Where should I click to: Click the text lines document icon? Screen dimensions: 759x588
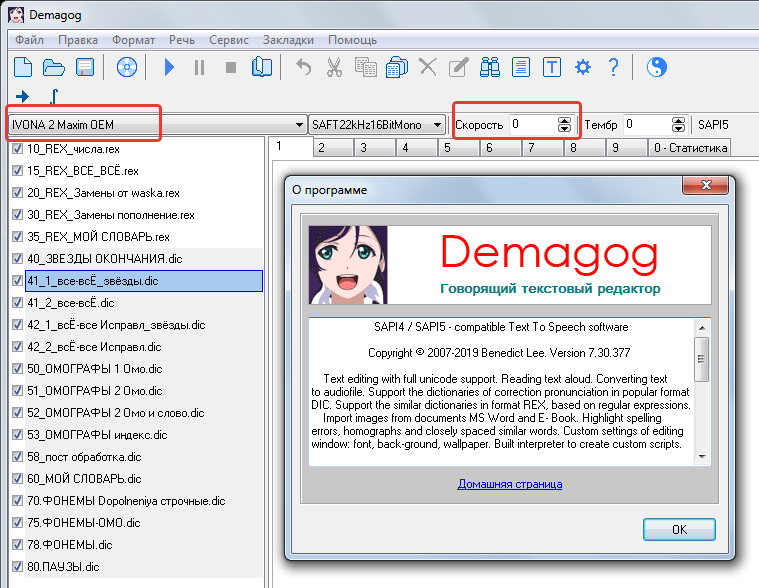pyautogui.click(x=521, y=67)
